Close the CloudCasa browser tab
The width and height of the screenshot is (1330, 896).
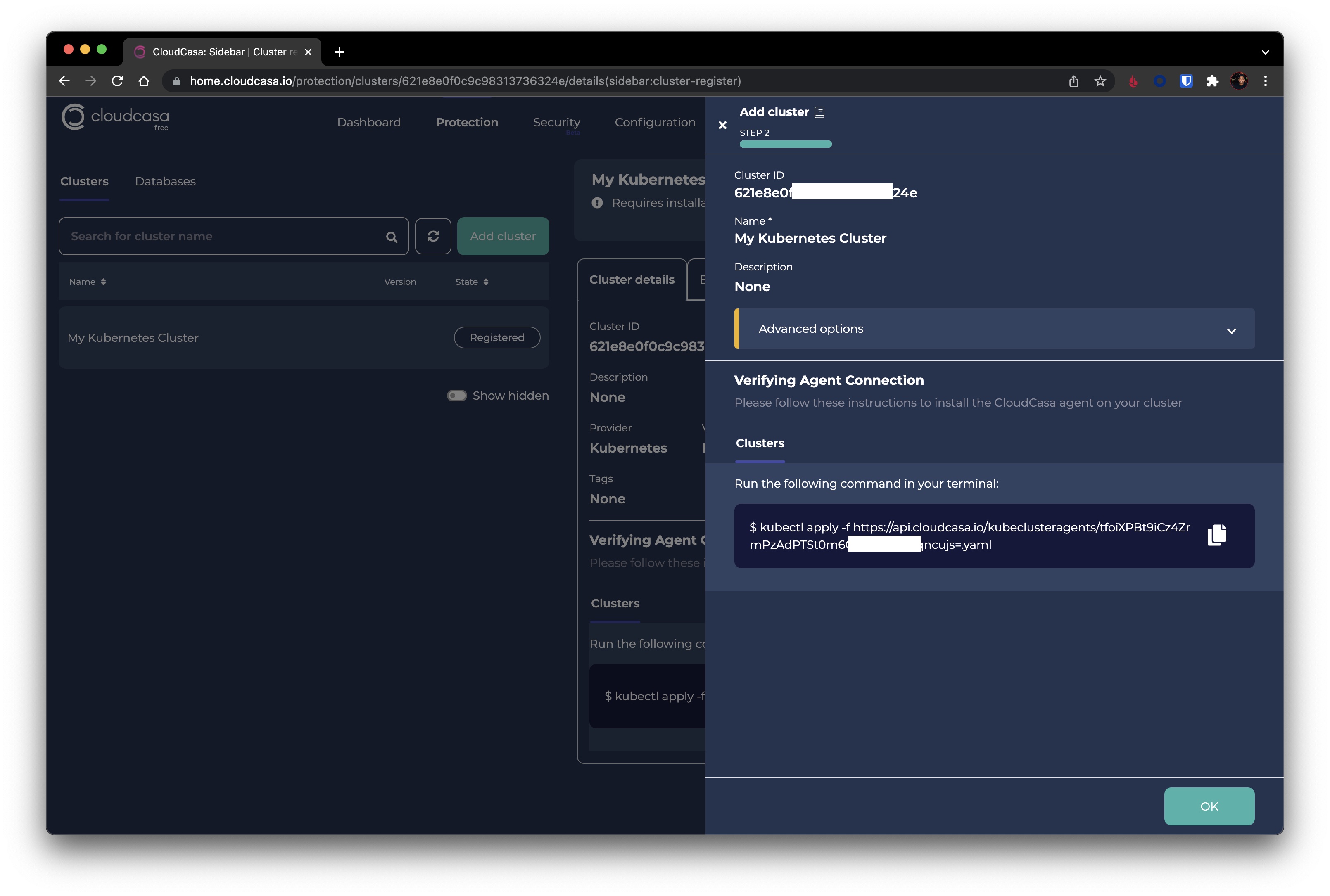pyautogui.click(x=308, y=52)
